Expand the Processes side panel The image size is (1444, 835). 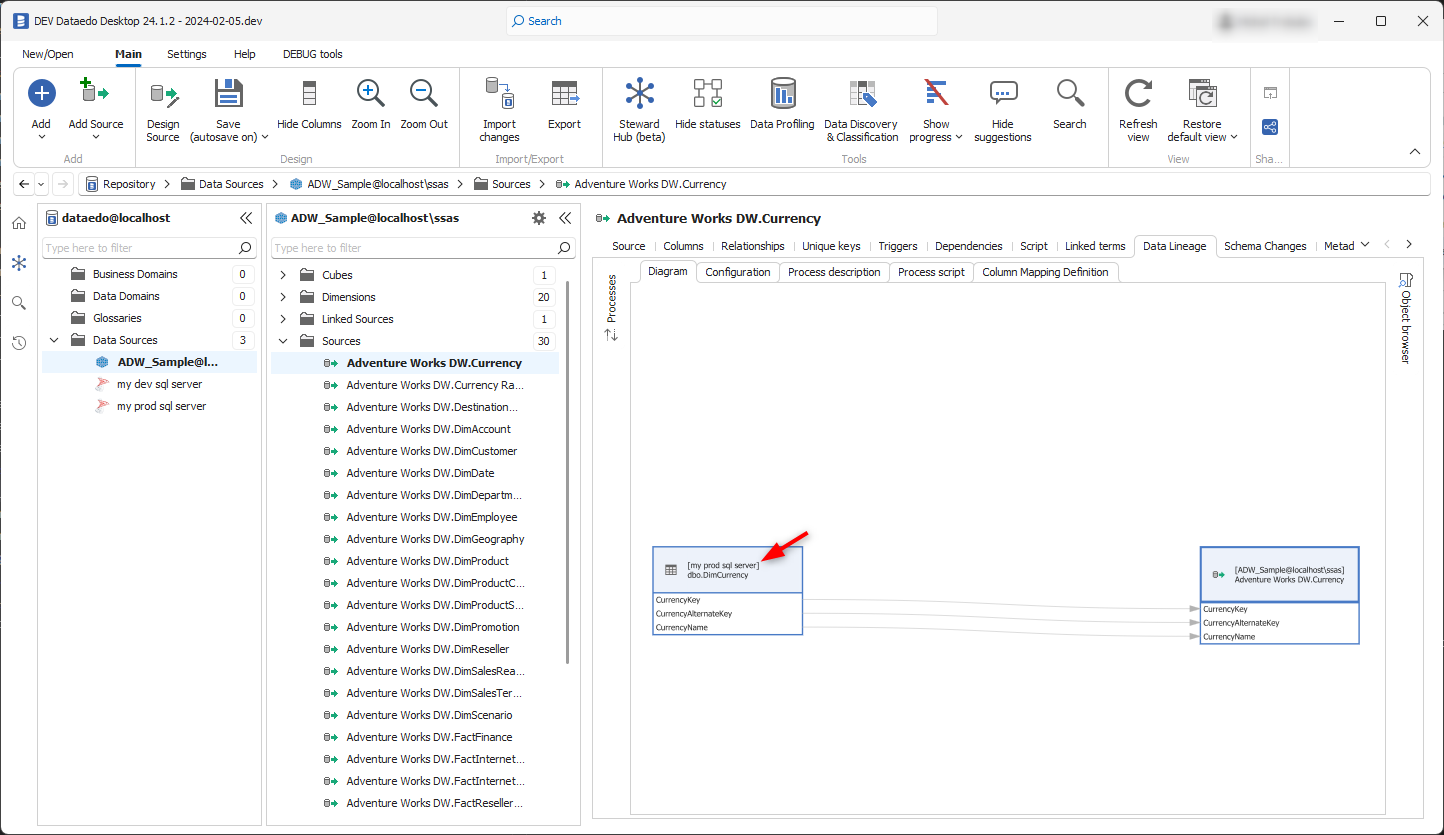[x=611, y=309]
